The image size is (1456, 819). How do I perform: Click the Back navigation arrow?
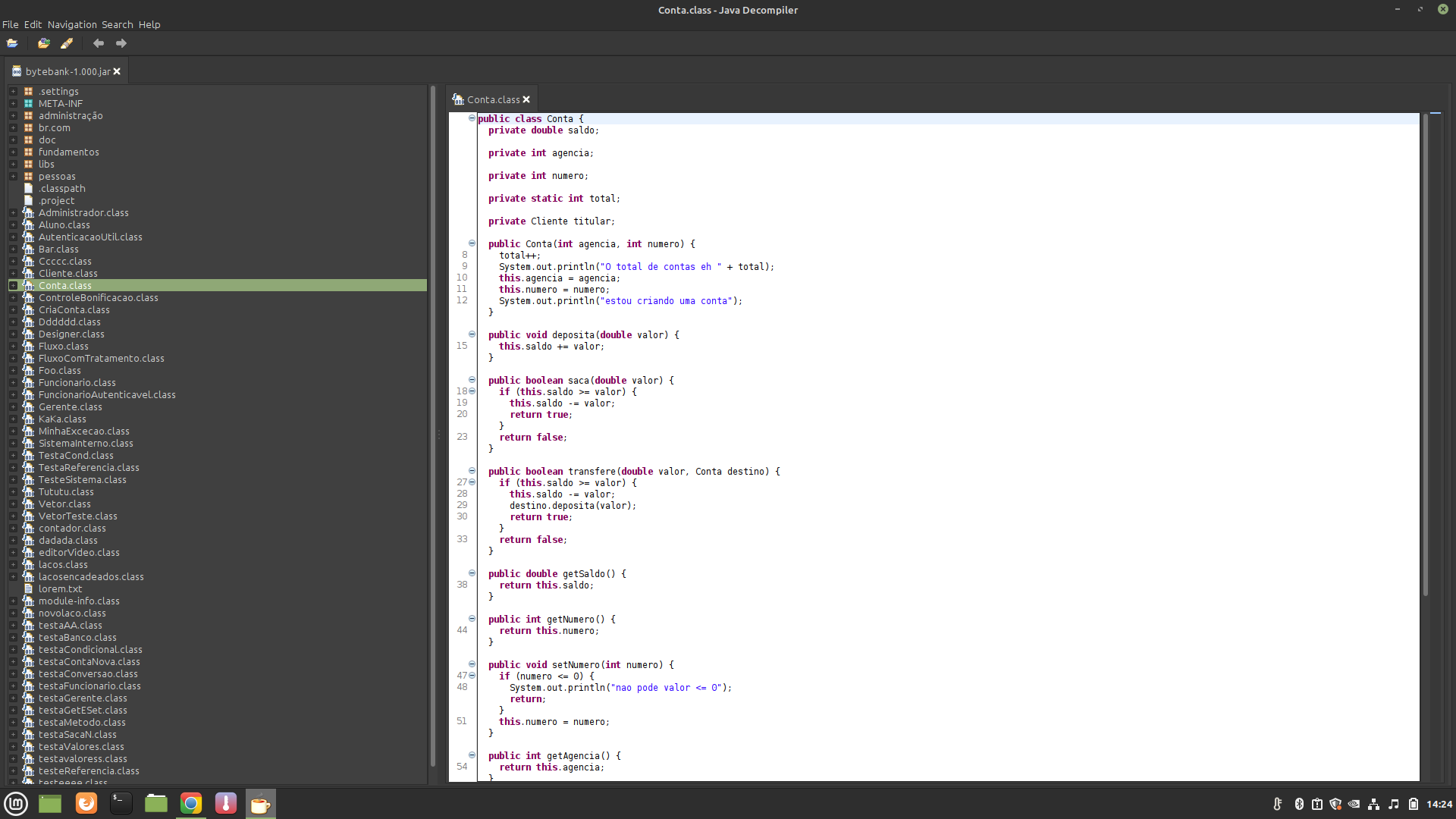99,43
